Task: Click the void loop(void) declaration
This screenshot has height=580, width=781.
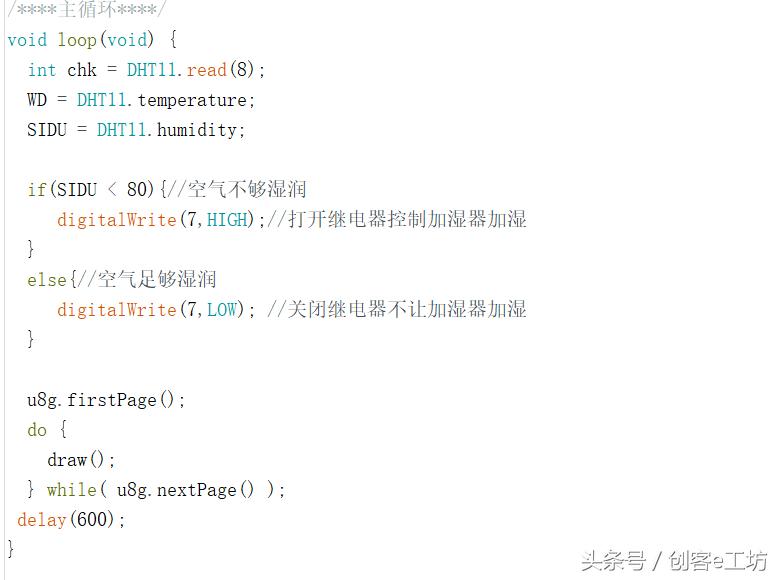Action: click(x=82, y=40)
